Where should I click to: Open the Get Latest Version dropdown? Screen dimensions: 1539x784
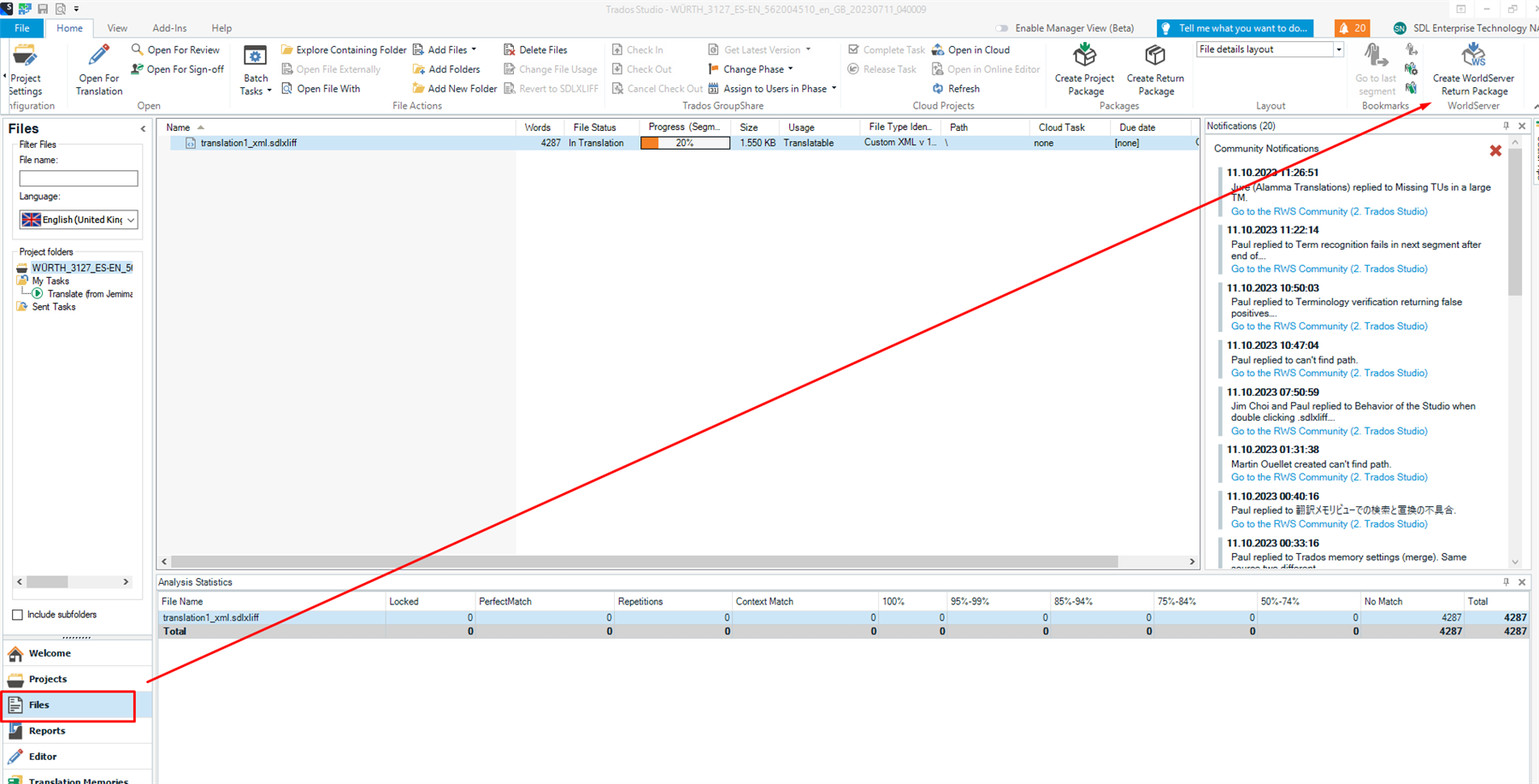[759, 50]
